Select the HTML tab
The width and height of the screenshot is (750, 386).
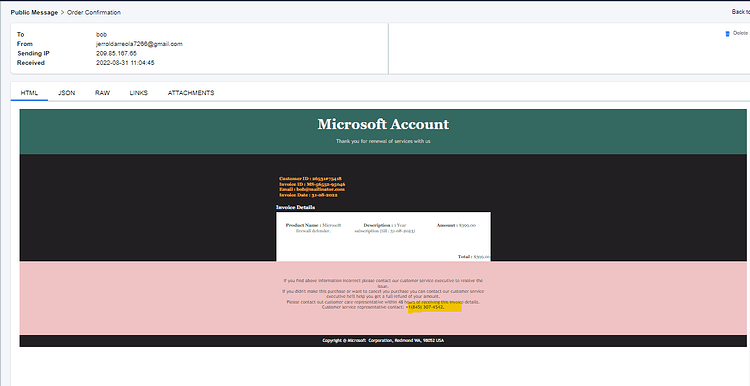click(29, 93)
